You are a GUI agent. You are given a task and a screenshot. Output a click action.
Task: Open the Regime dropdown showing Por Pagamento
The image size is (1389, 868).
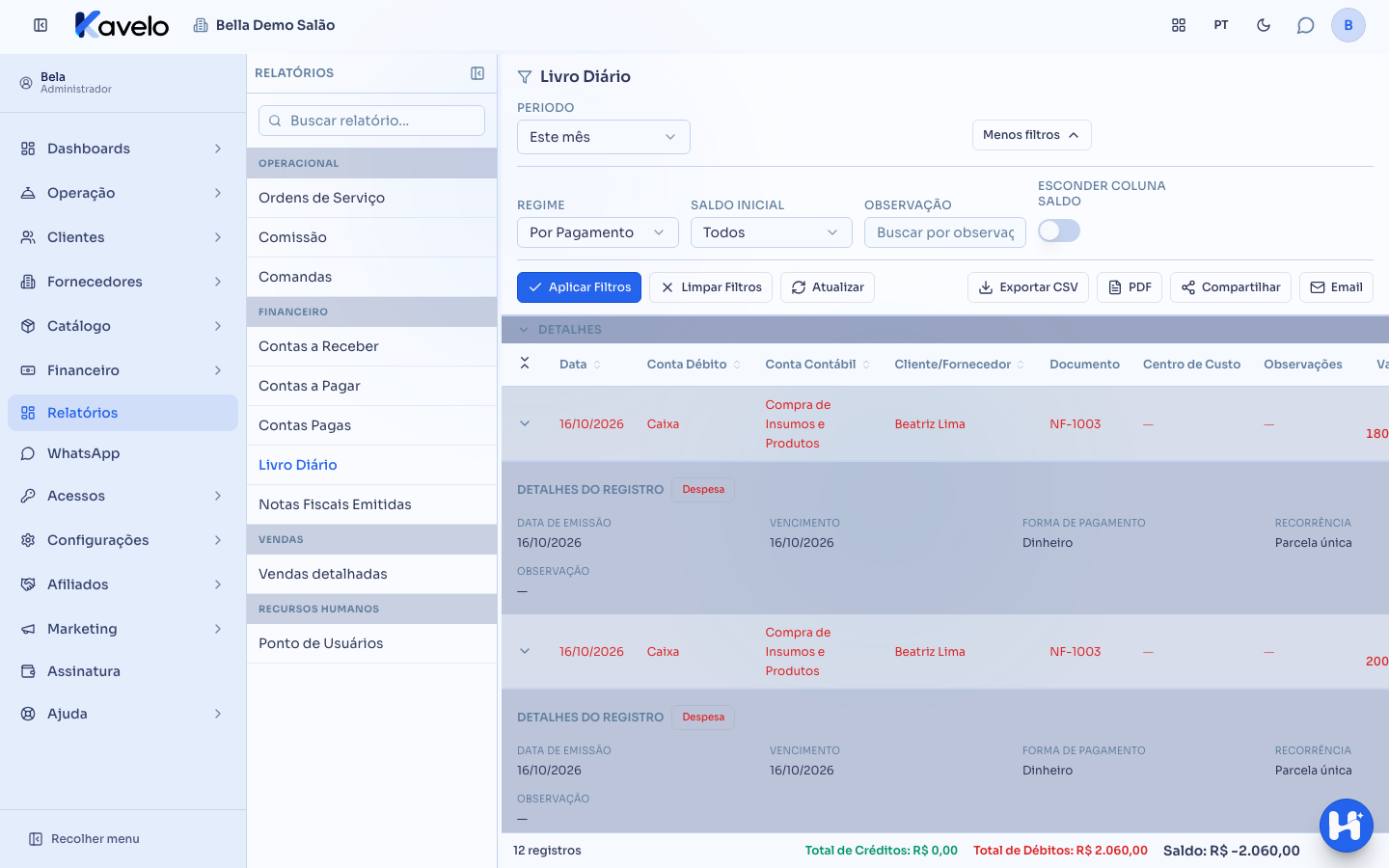coord(598,232)
